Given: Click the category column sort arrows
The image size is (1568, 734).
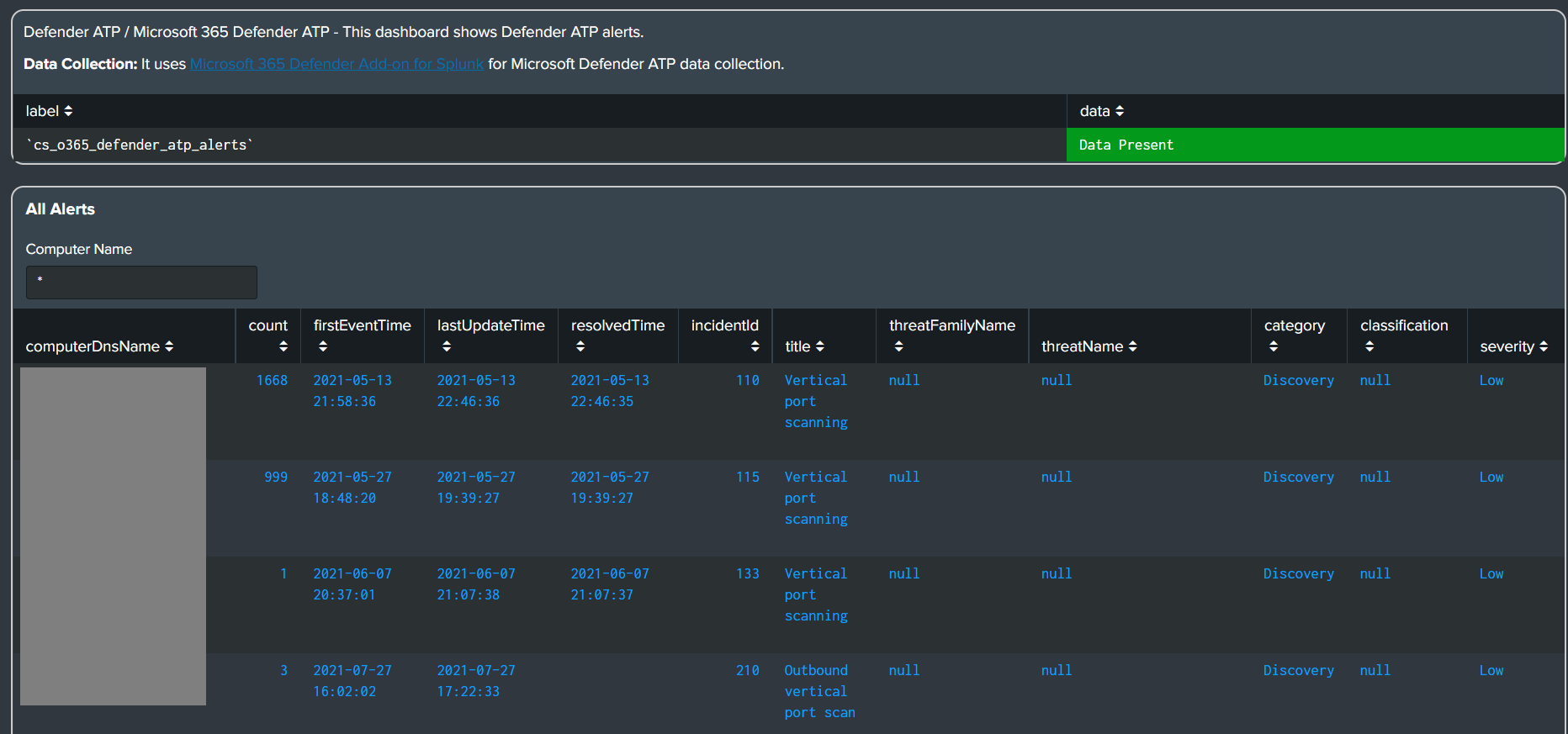Looking at the screenshot, I should click(1274, 346).
